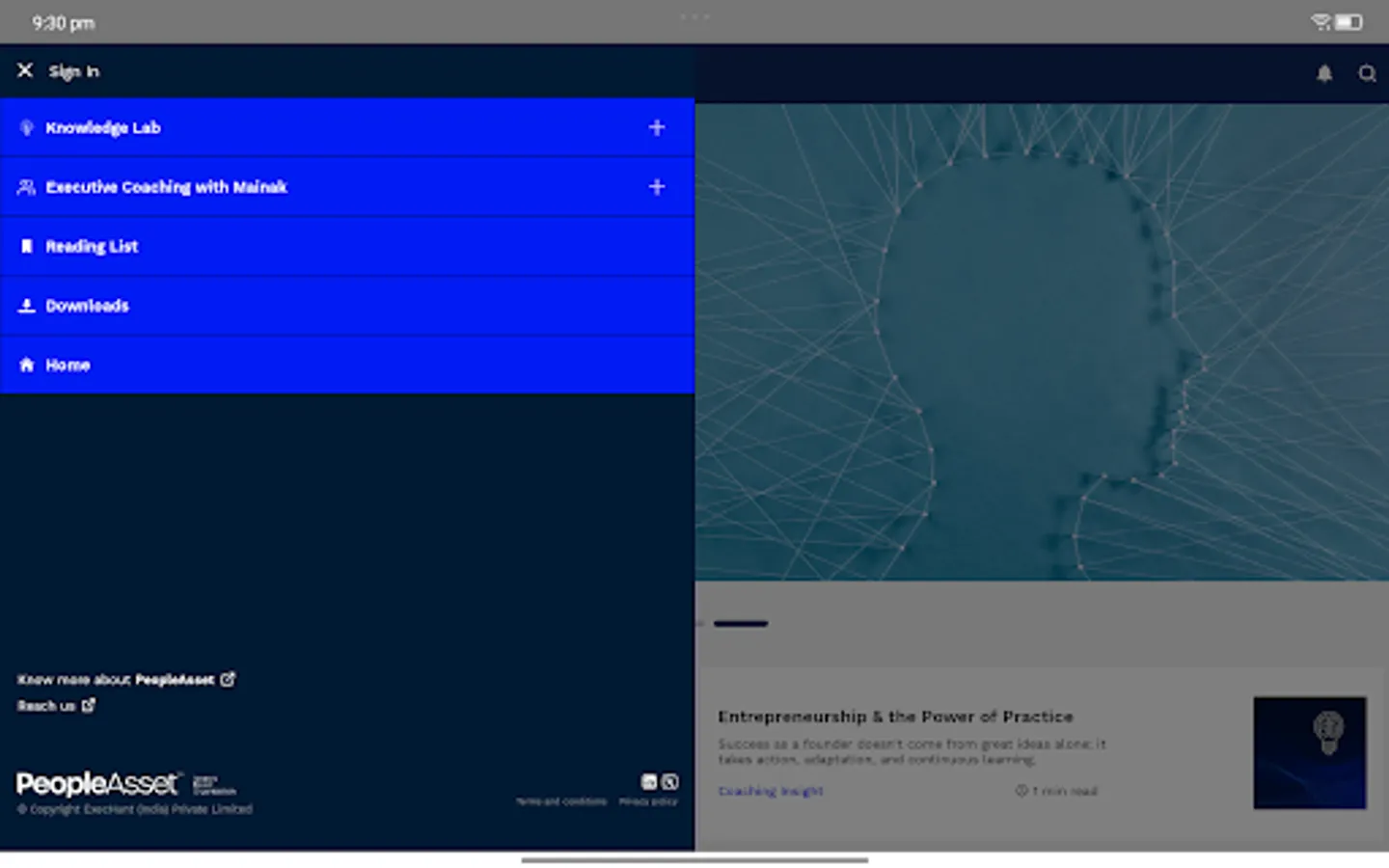1389x868 pixels.
Task: Click the battery status icon
Action: pyautogui.click(x=1348, y=22)
